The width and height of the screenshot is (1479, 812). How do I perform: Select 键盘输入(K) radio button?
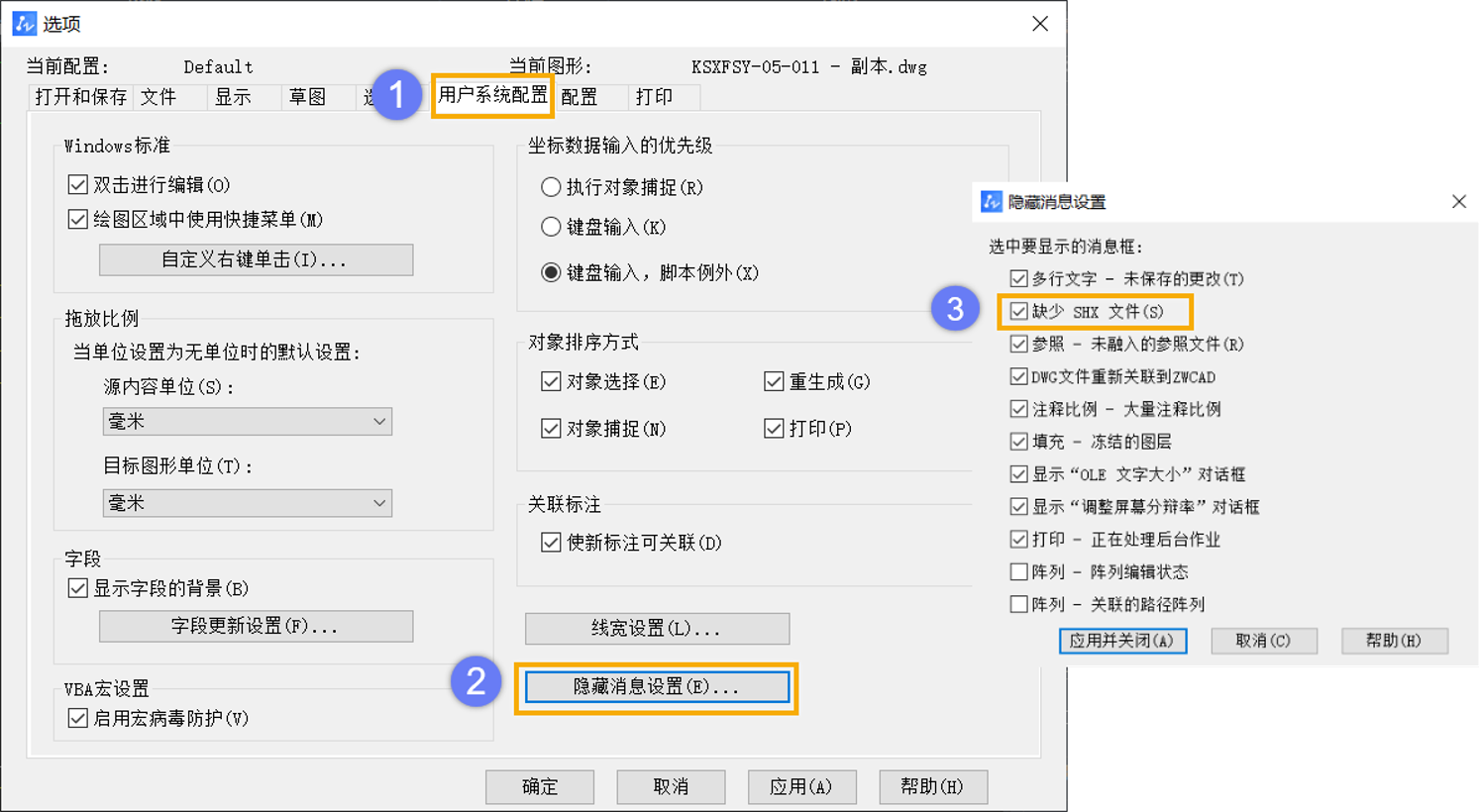[551, 227]
